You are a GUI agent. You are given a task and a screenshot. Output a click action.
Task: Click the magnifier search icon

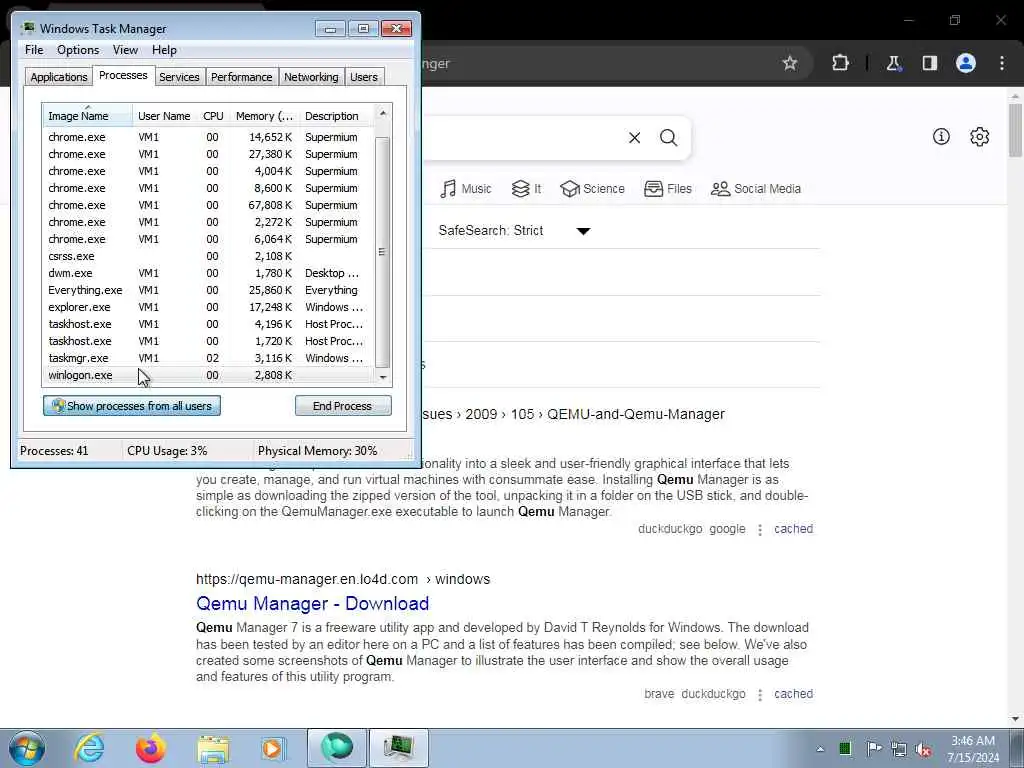coord(668,138)
